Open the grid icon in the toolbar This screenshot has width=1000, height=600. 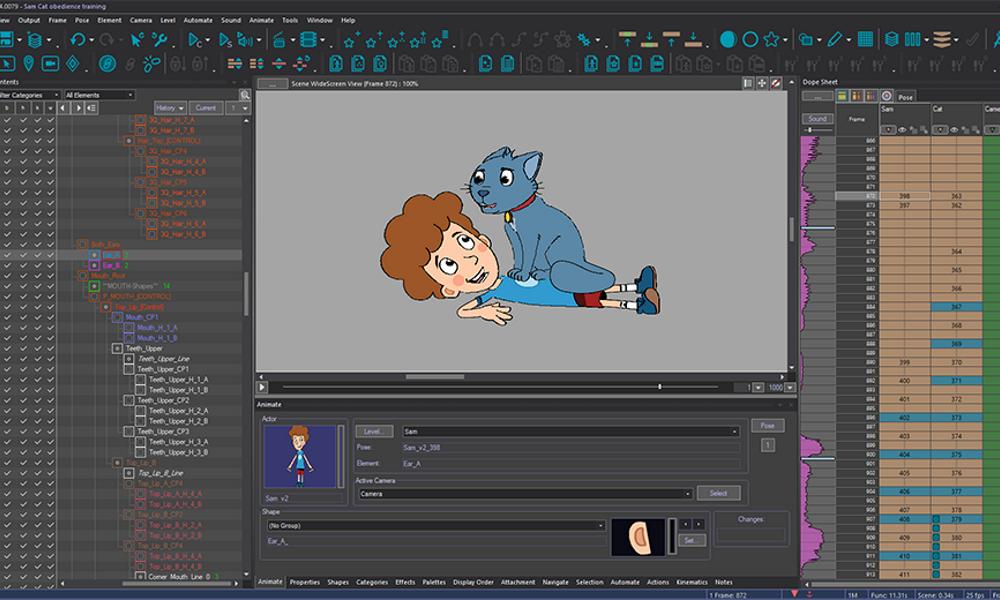click(866, 40)
